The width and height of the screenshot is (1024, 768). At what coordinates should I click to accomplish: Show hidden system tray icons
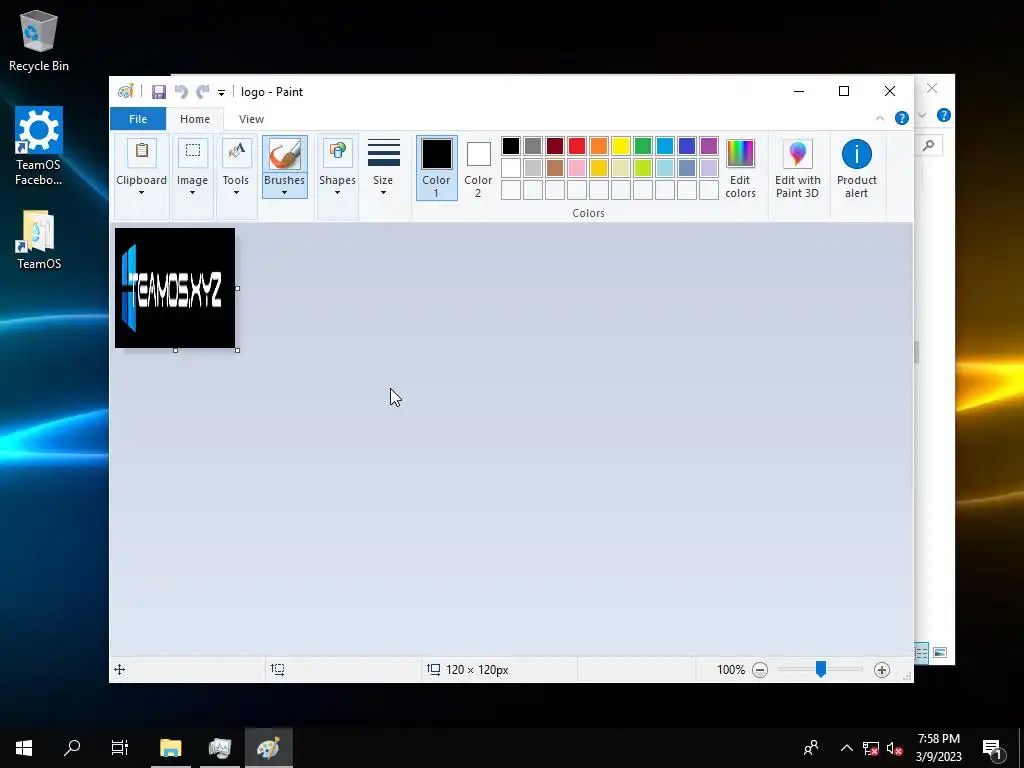(x=846, y=748)
